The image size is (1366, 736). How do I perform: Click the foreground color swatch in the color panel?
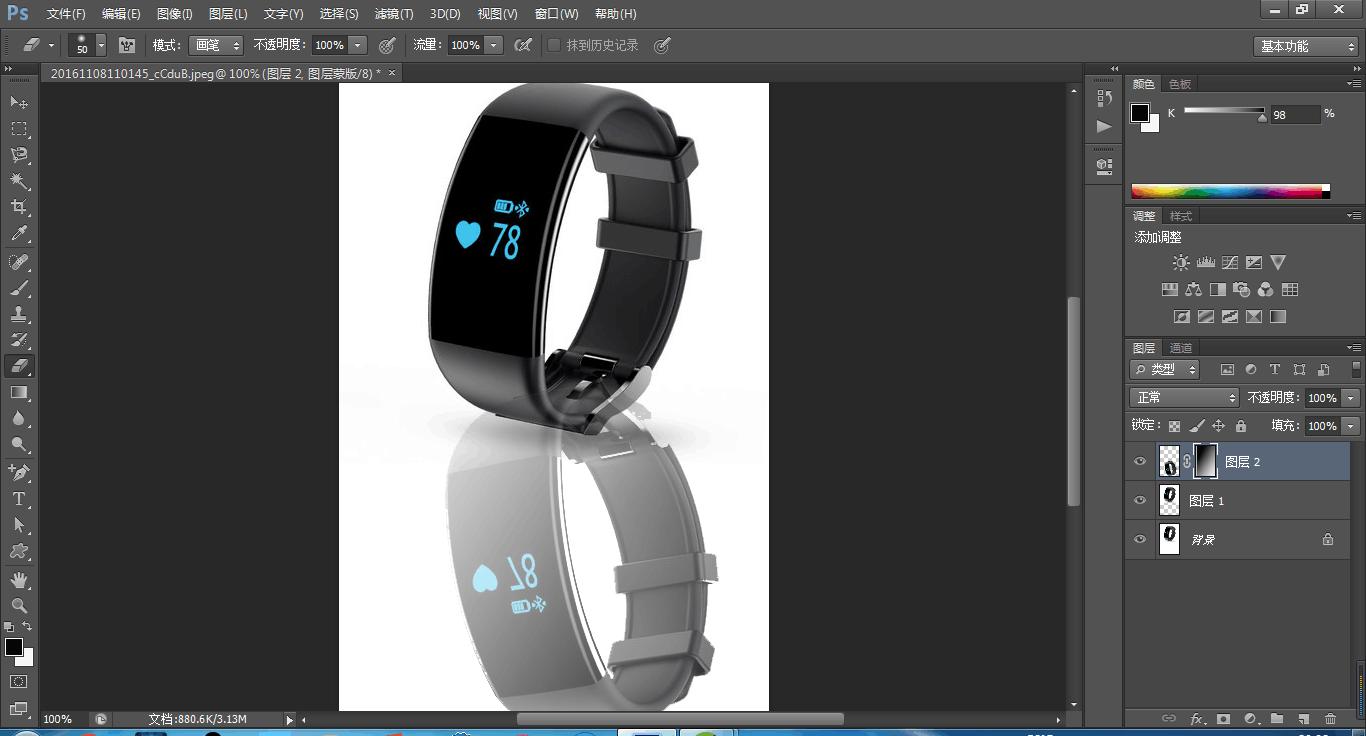(1140, 113)
